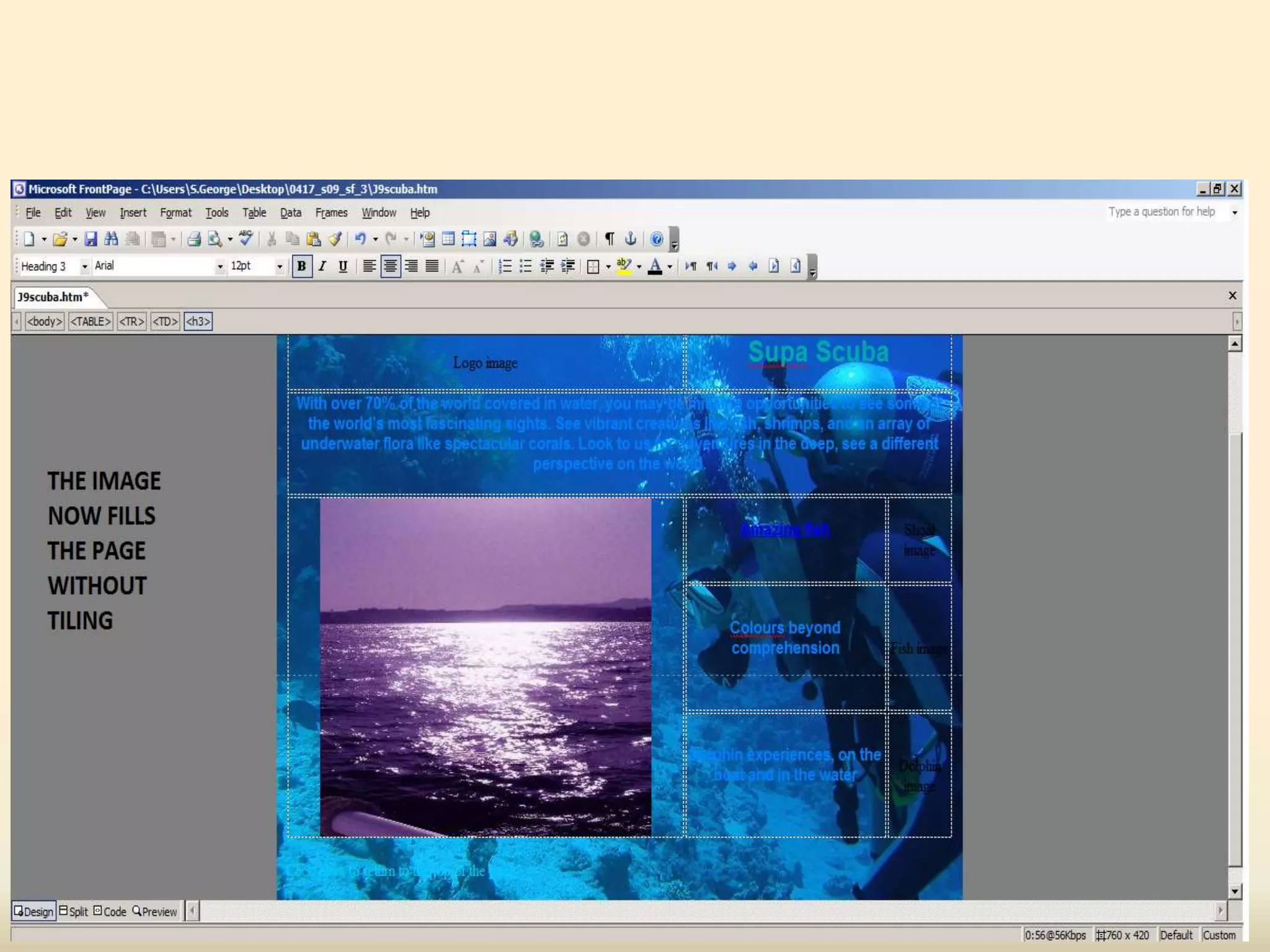Click the Insert Bookmark anchor icon
This screenshot has width=1270, height=952.
631,239
